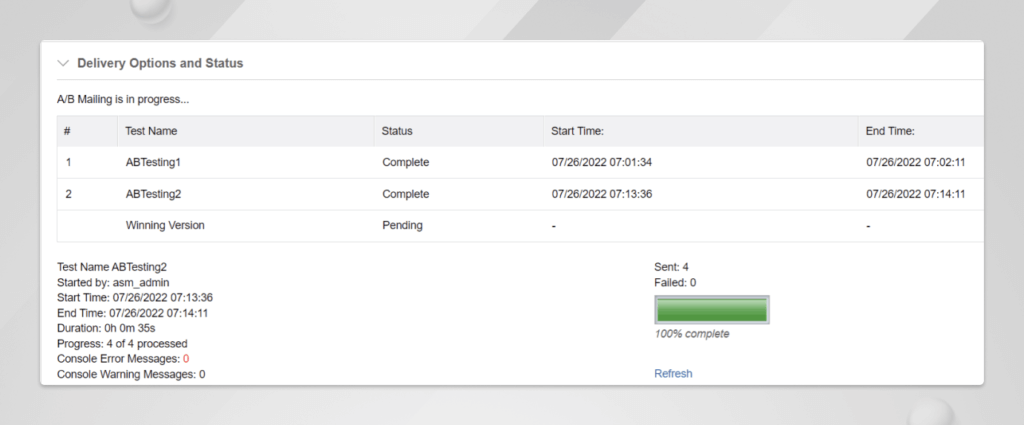
Task: Click the # column header
Action: (x=67, y=131)
